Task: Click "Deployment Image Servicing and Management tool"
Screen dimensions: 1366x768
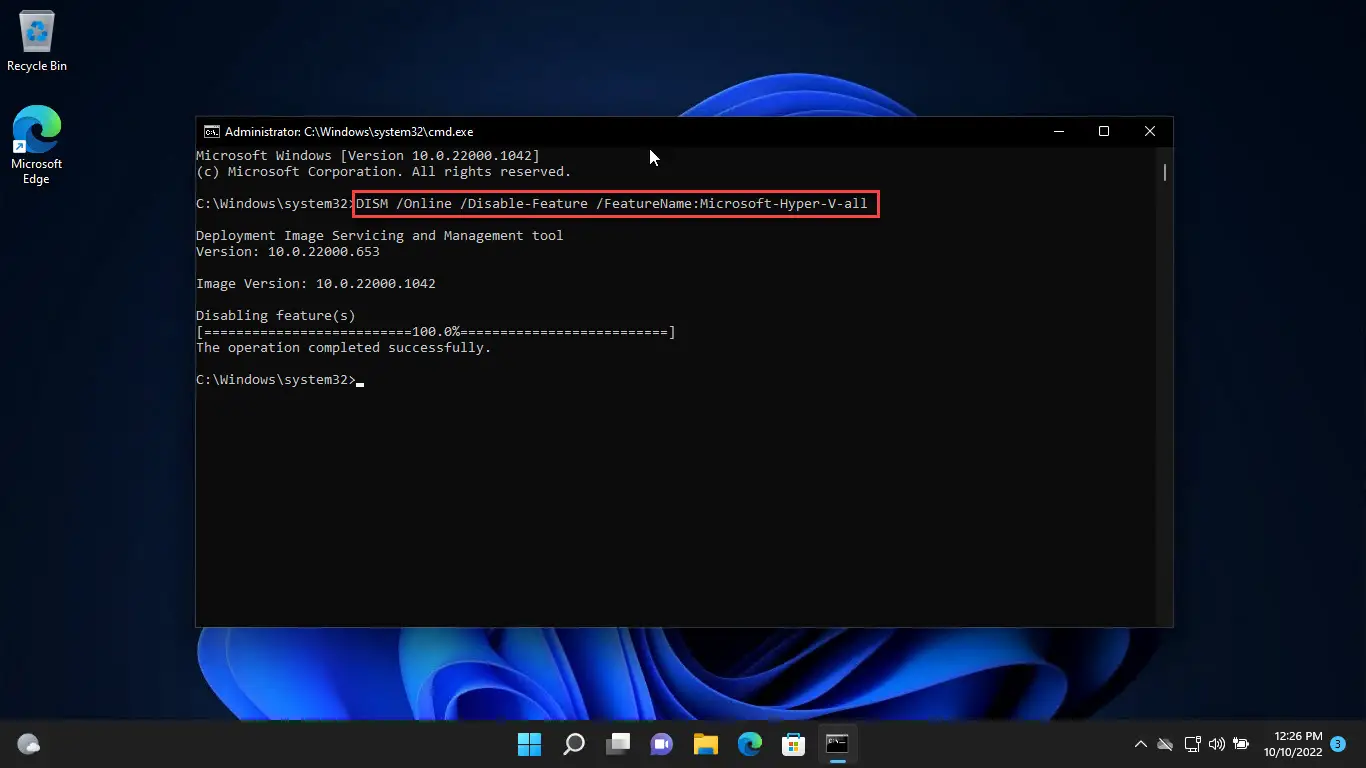Action: point(380,236)
